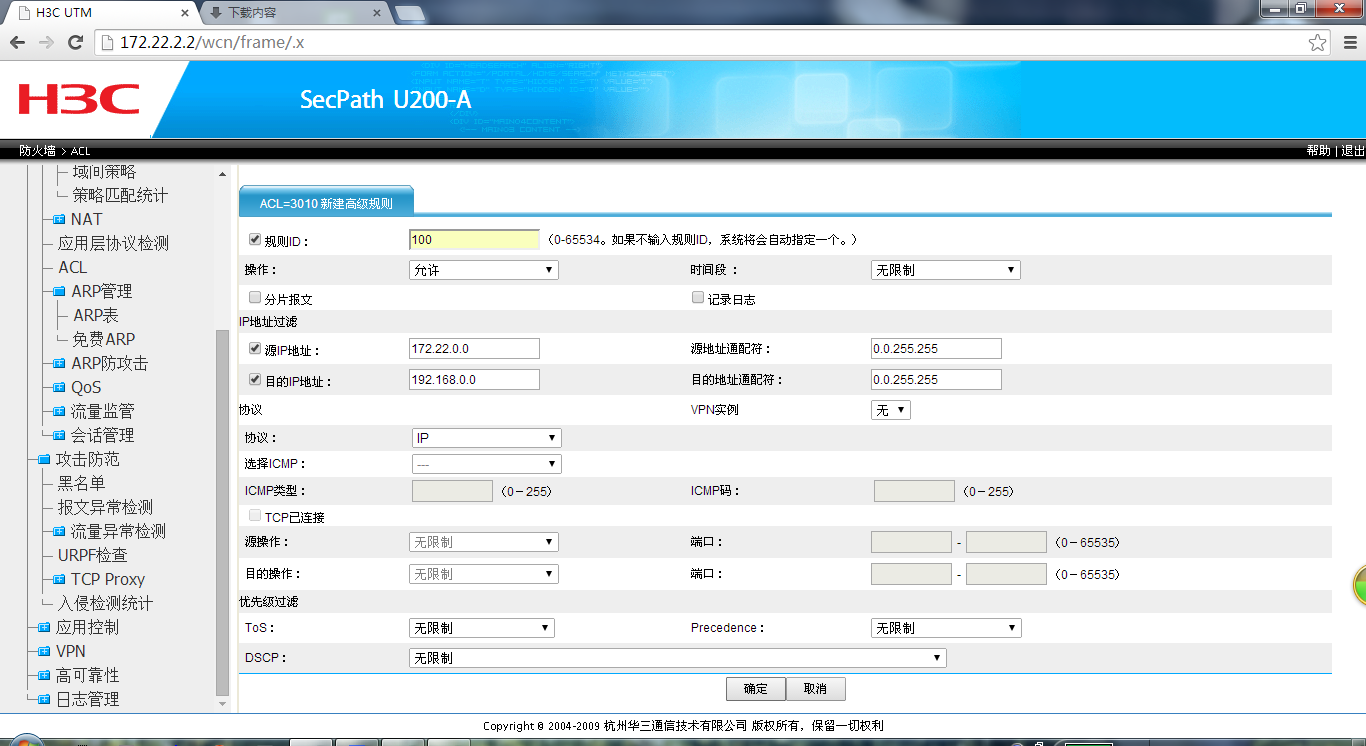Click the 确定 button
Screen dimensions: 1366x746
click(x=756, y=689)
